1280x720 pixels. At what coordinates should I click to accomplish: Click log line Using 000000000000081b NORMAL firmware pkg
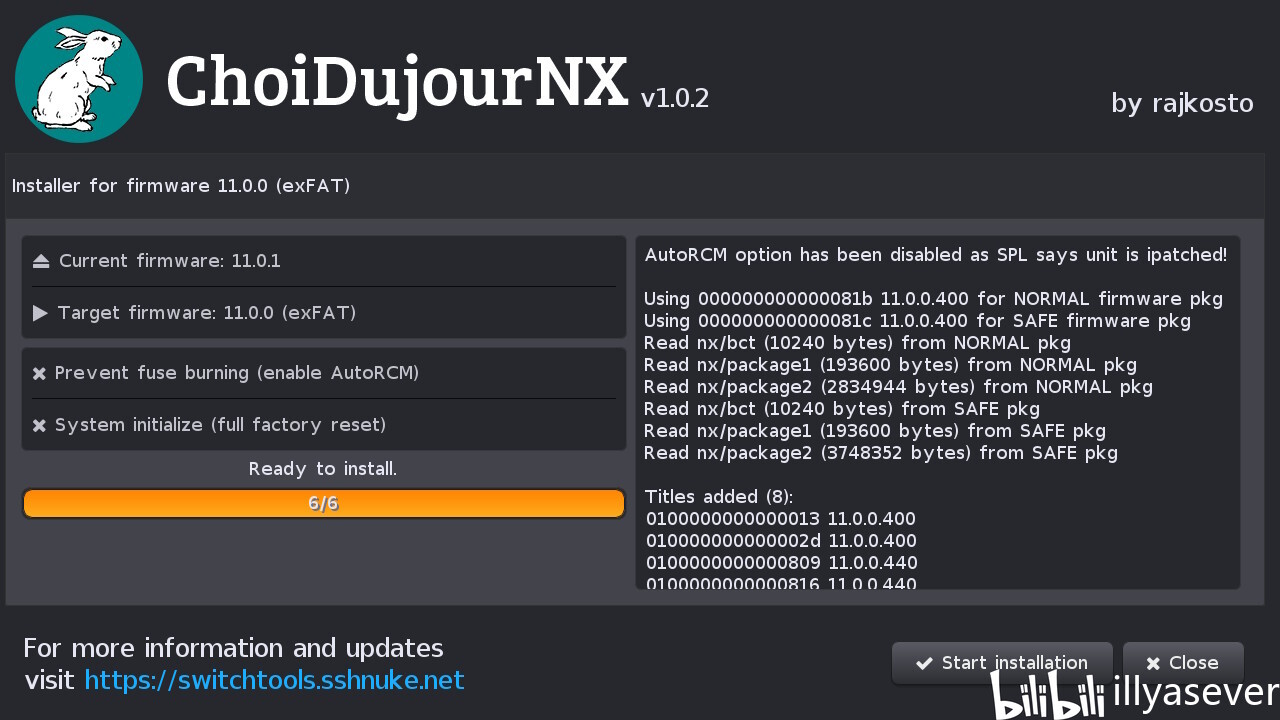tap(933, 299)
